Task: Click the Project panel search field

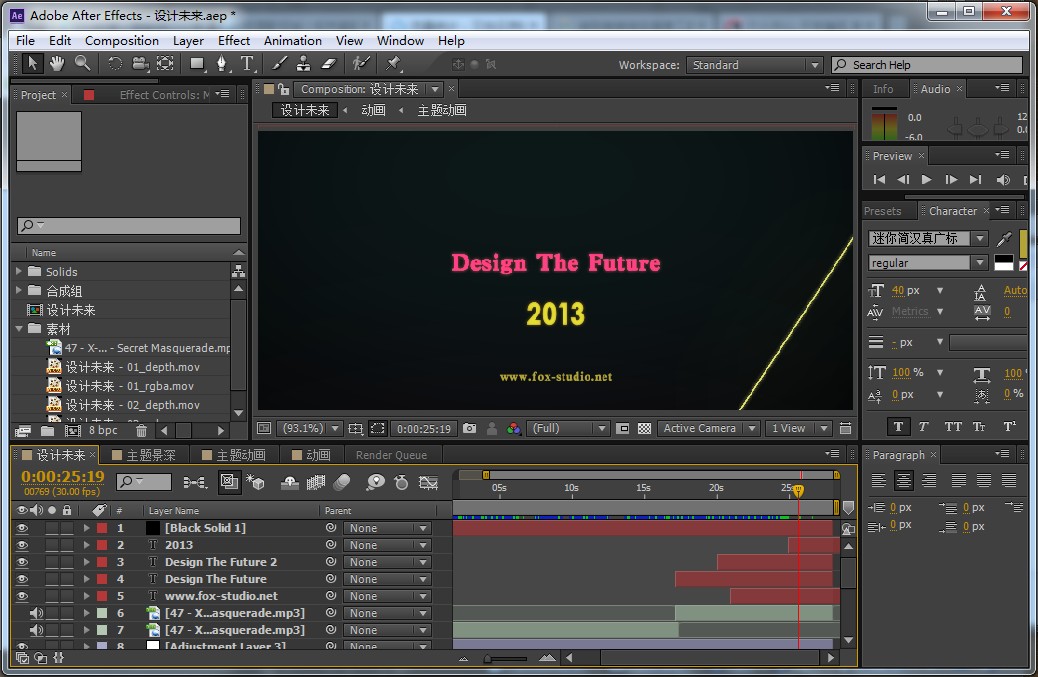Action: click(129, 226)
